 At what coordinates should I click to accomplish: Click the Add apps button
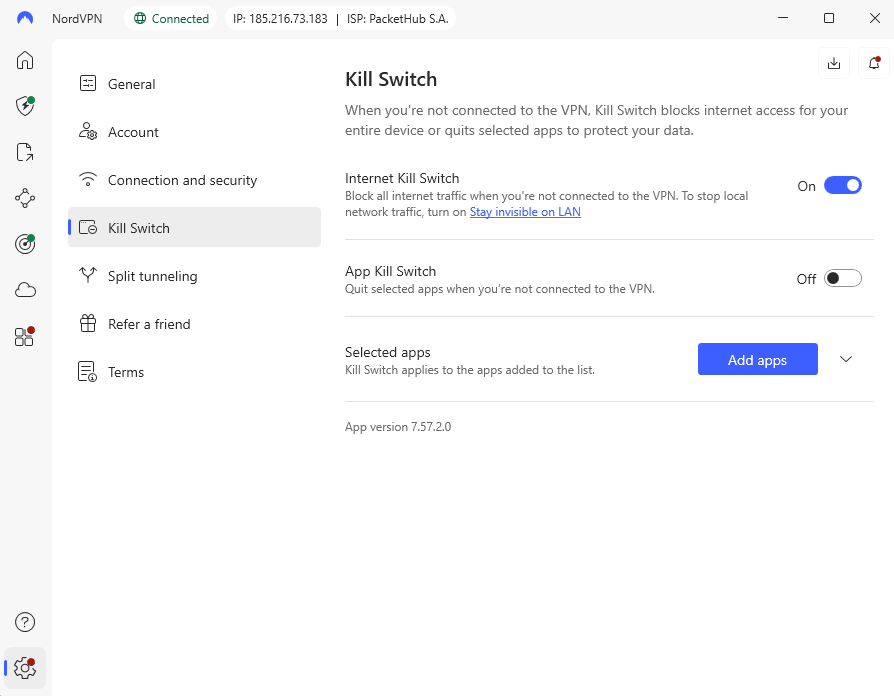[x=757, y=359]
